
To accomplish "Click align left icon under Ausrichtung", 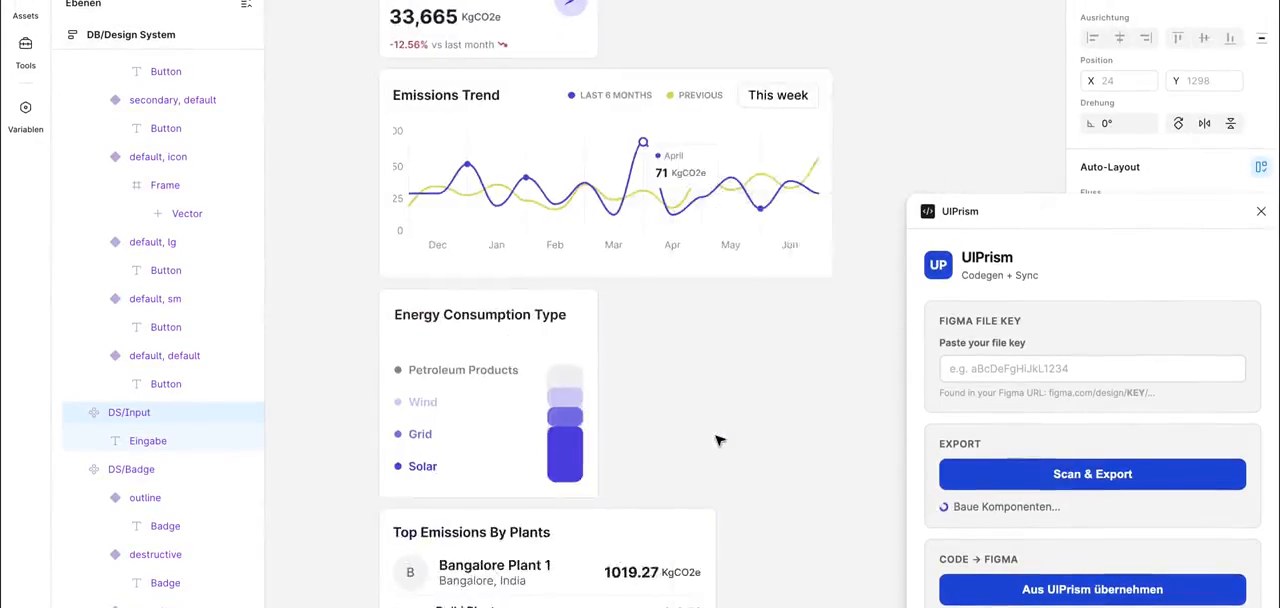I will point(1093,38).
